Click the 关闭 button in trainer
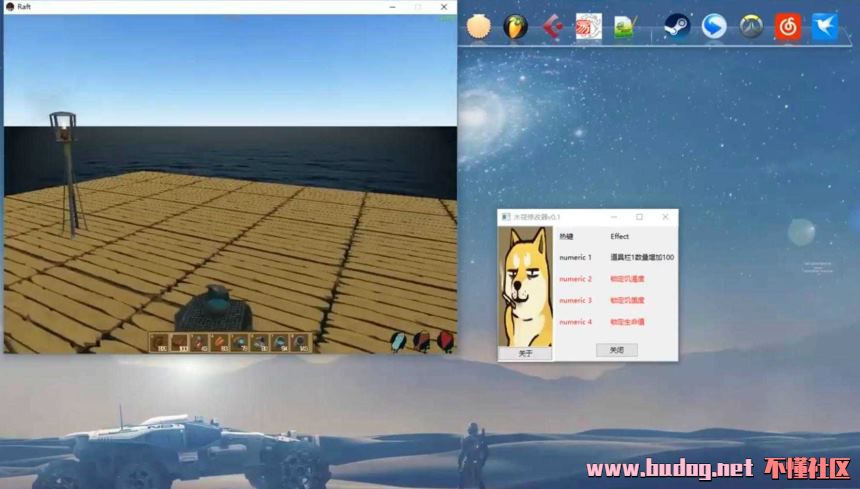Screen dimensions: 860x489 click(617, 350)
